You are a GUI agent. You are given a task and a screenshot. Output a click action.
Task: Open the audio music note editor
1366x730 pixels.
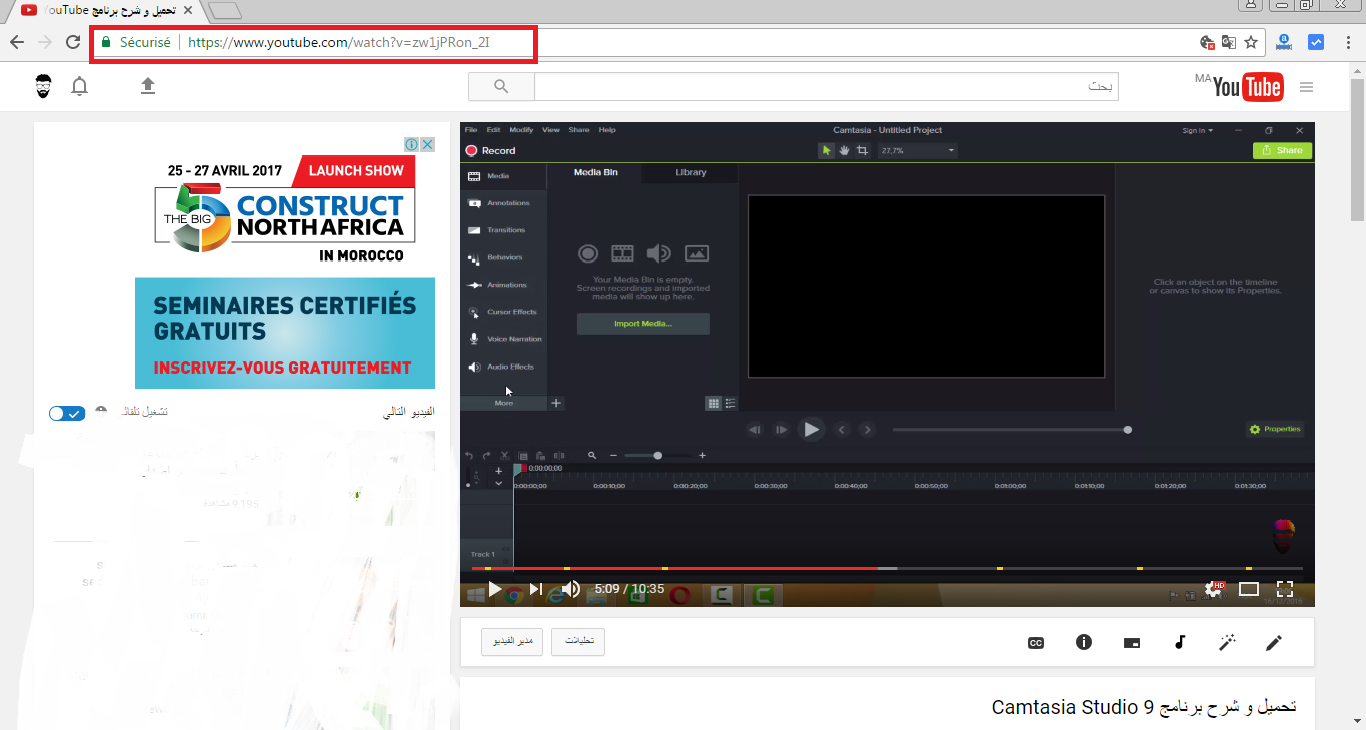click(x=1180, y=642)
